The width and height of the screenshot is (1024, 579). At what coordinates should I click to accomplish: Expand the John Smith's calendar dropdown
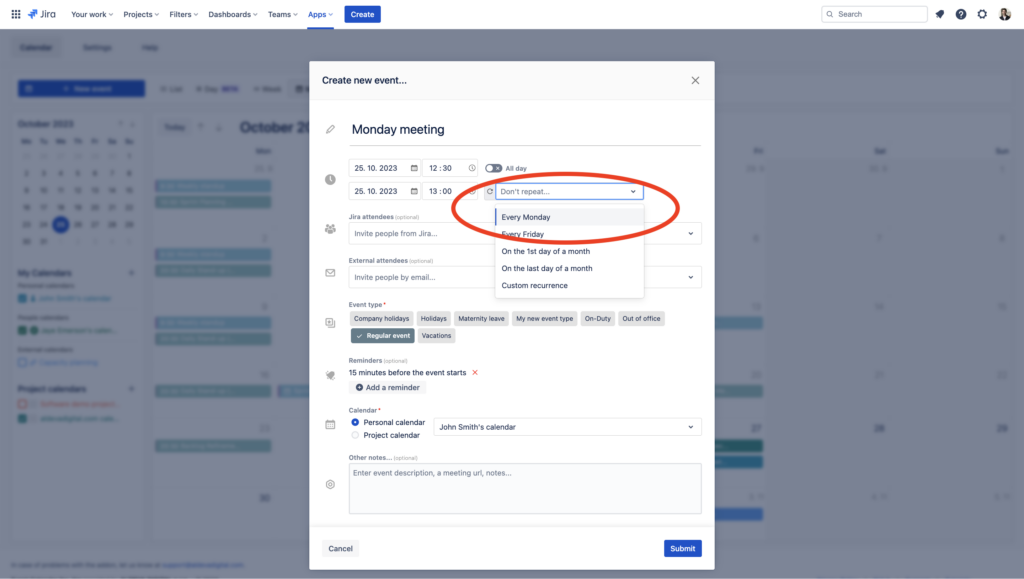(x=568, y=427)
